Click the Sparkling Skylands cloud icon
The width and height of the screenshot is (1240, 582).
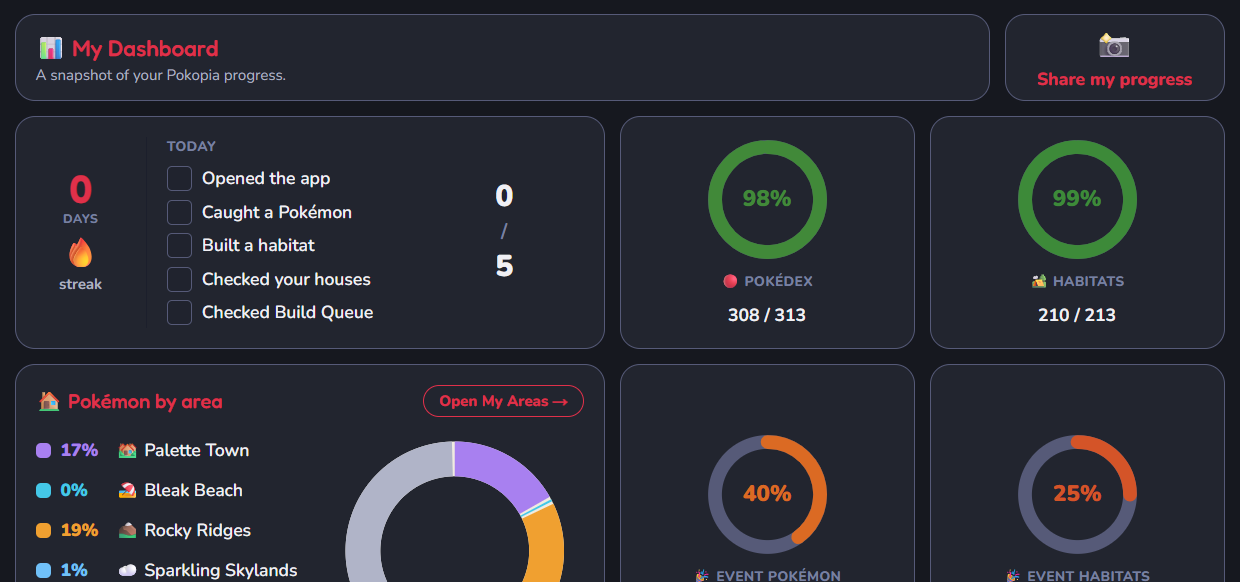click(x=127, y=570)
